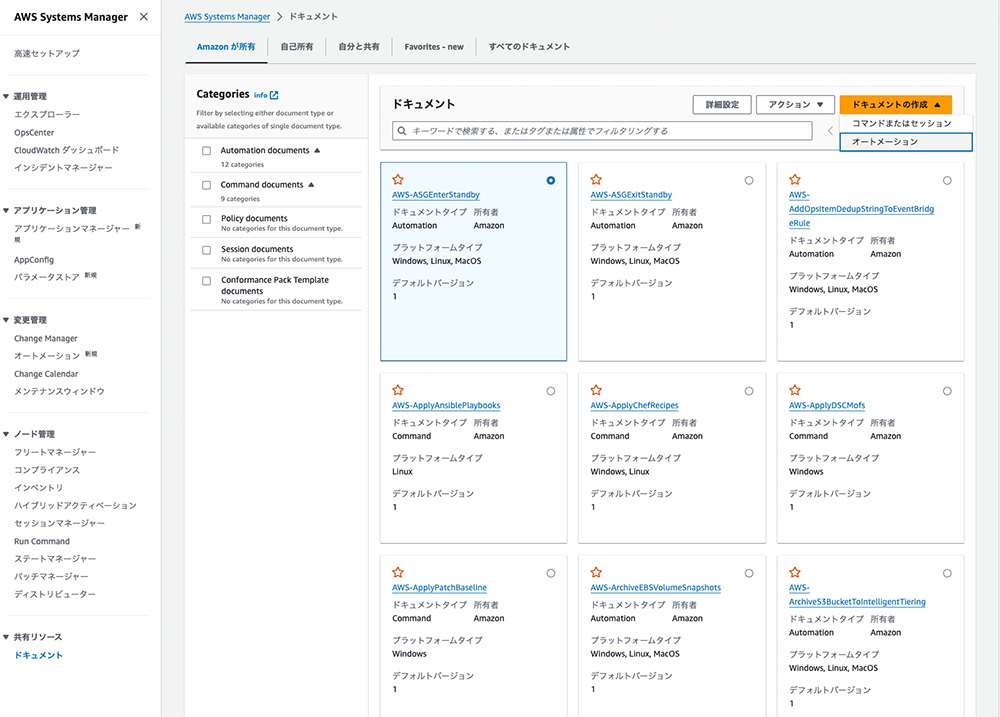This screenshot has height=717, width=1000.
Task: Click the 詳細設定 button
Action: (722, 105)
